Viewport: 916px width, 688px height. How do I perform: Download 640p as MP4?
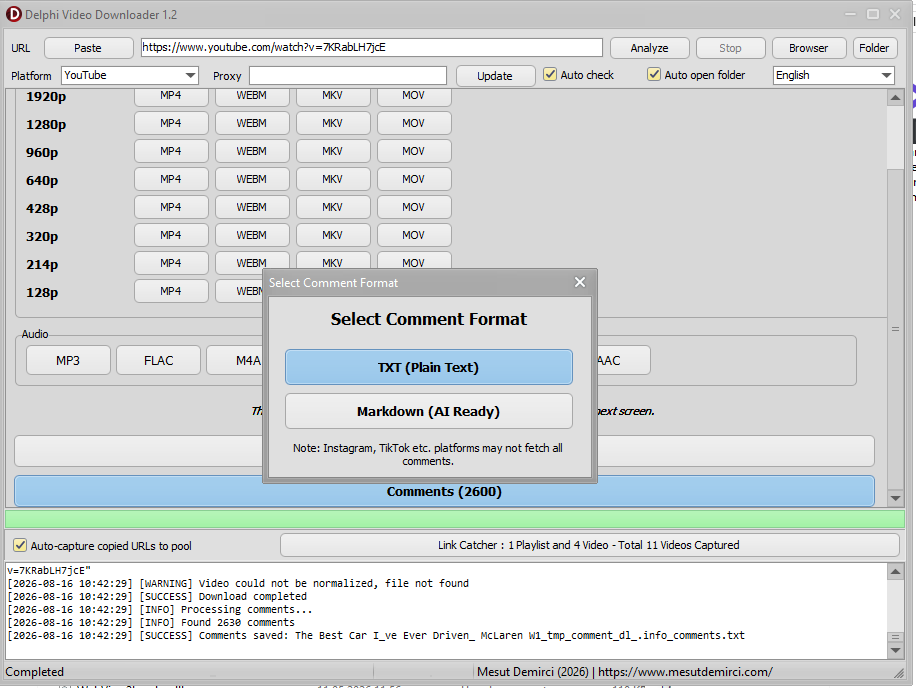click(171, 179)
